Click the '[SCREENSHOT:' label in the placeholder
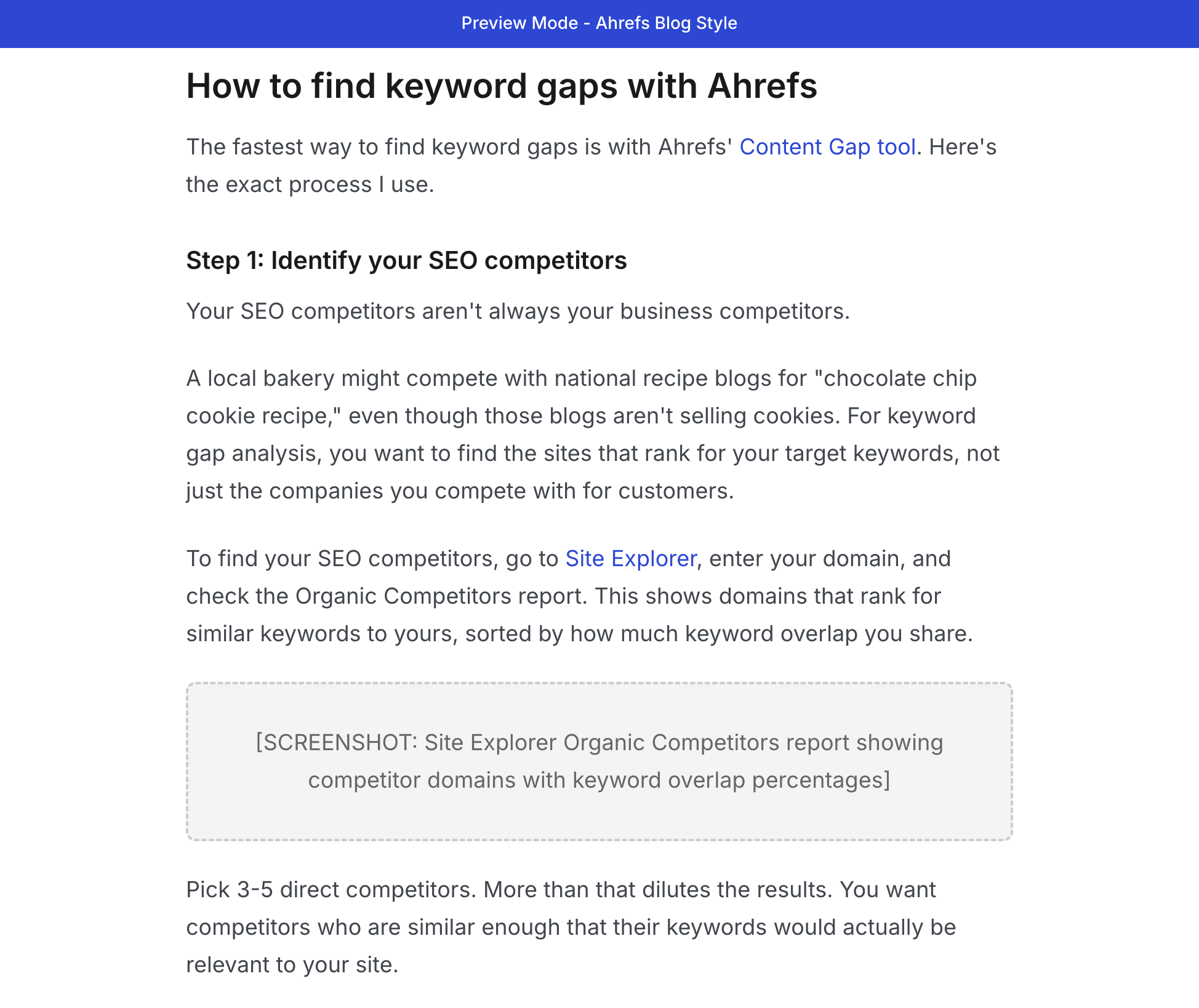This screenshot has height=1008, width=1199. tap(336, 743)
